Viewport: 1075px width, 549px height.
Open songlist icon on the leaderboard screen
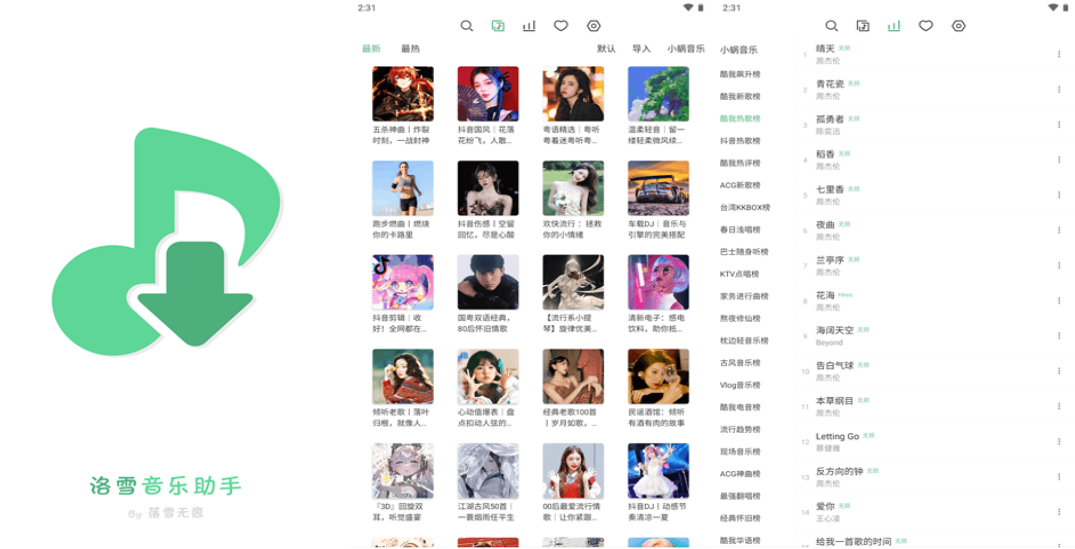pos(862,26)
